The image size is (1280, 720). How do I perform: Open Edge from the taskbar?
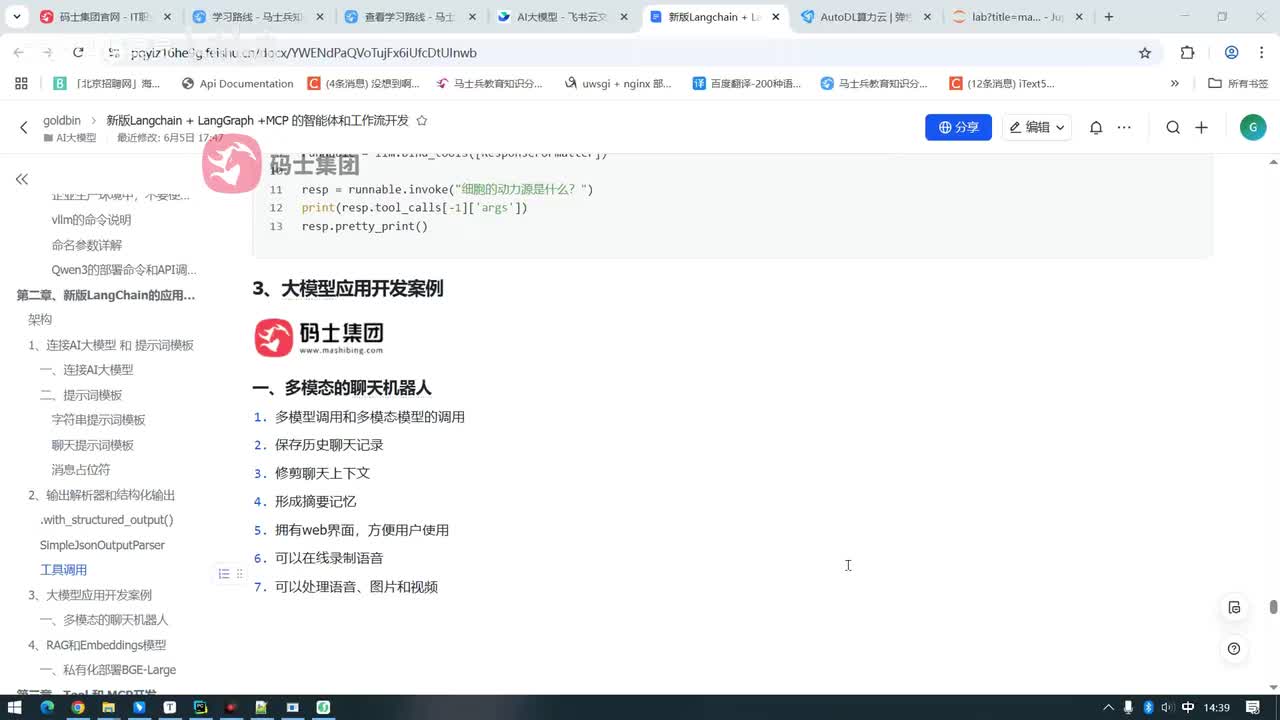(46, 707)
